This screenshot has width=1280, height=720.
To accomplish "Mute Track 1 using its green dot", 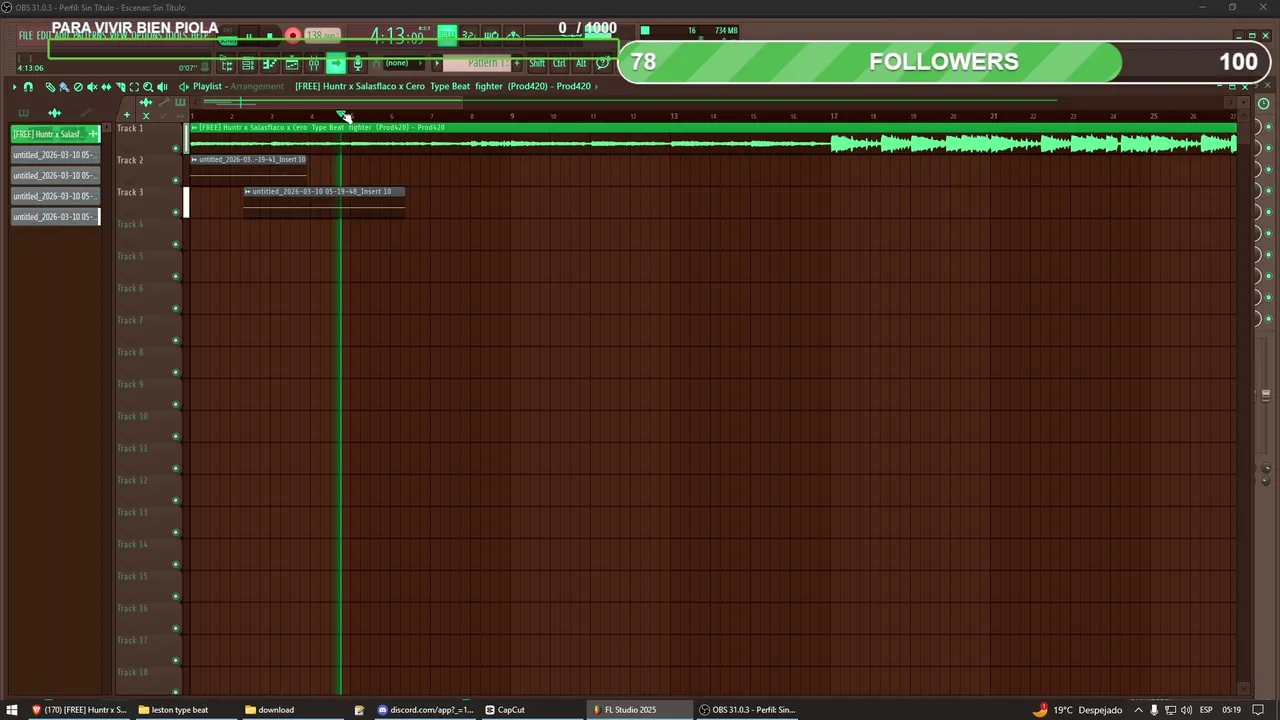I will tap(176, 149).
